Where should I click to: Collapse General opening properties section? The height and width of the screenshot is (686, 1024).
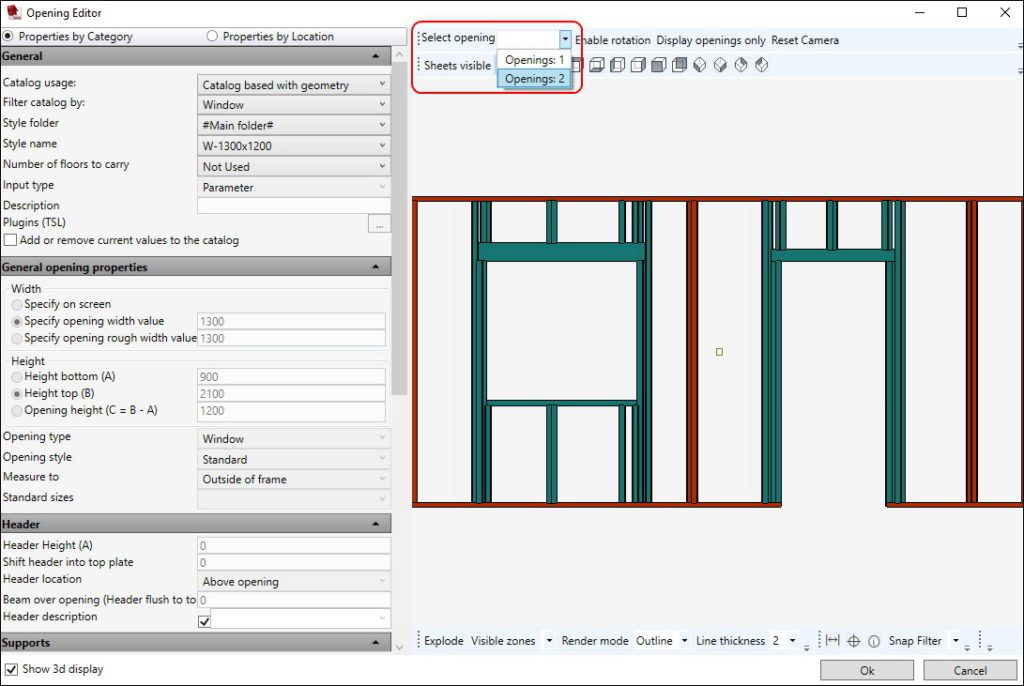(376, 267)
